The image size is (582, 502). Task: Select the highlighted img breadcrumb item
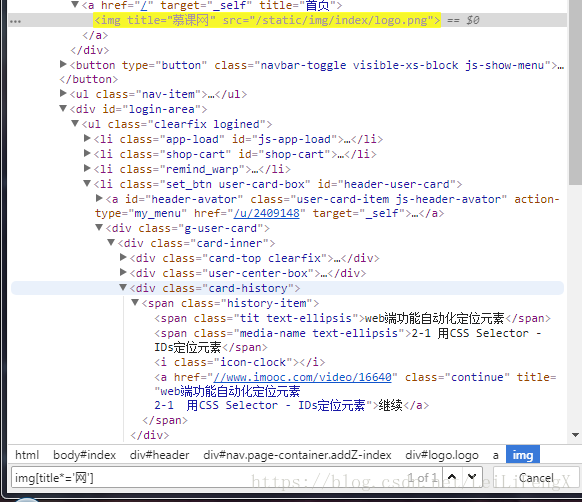point(523,455)
